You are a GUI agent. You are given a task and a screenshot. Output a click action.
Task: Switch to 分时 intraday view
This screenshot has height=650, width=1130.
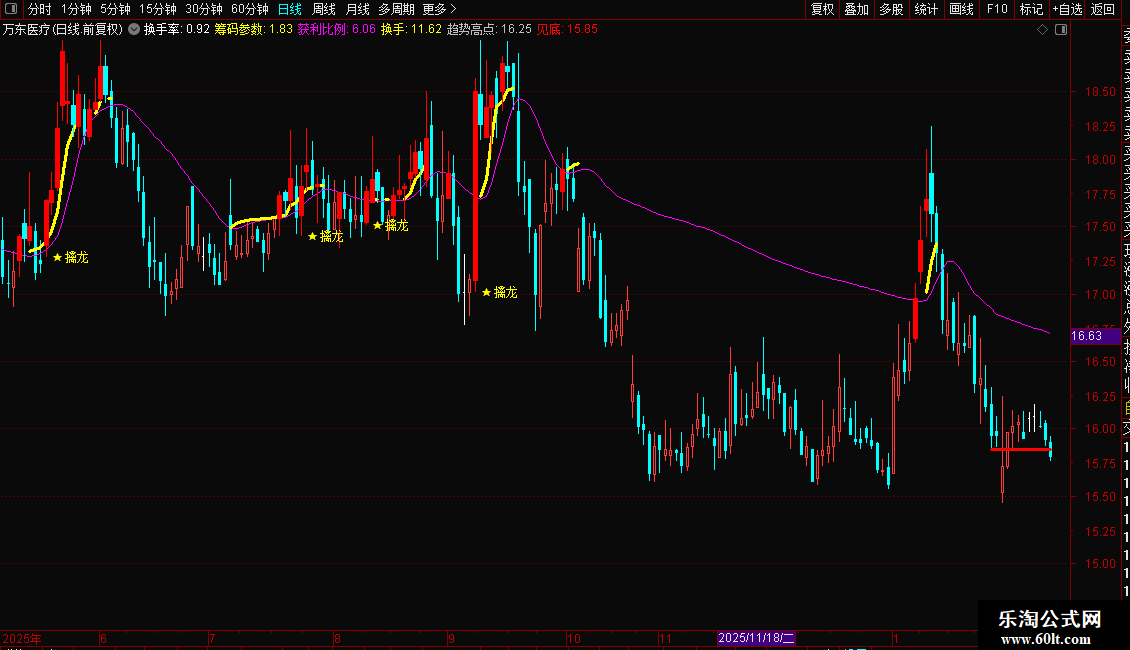coord(40,9)
